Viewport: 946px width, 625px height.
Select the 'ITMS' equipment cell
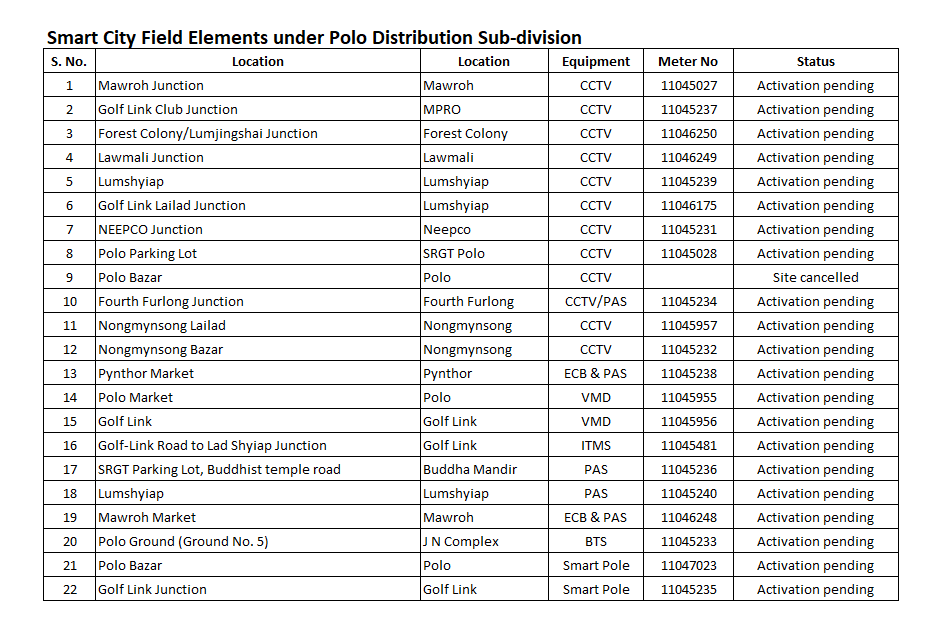595,445
